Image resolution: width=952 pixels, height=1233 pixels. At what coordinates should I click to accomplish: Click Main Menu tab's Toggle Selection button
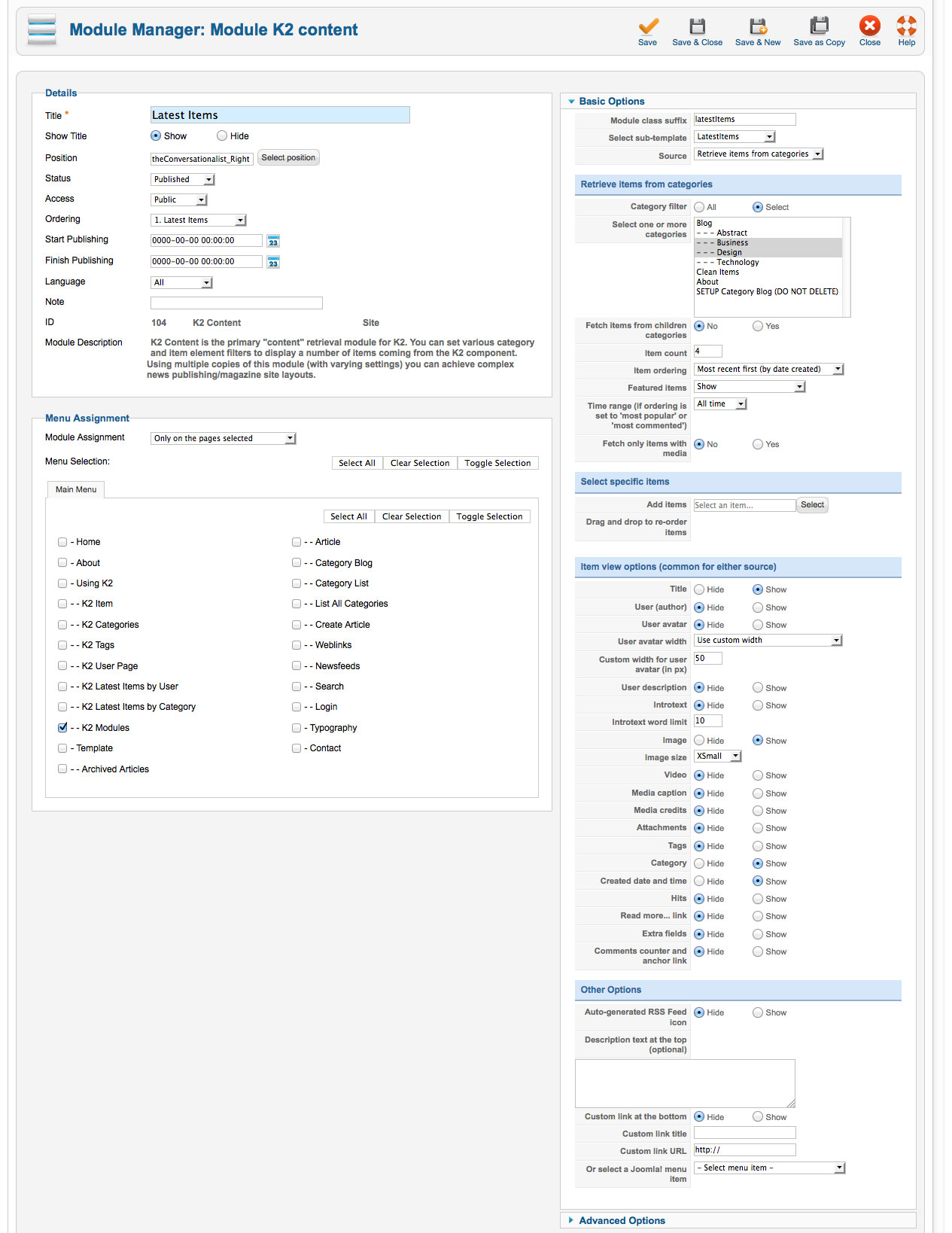point(489,516)
